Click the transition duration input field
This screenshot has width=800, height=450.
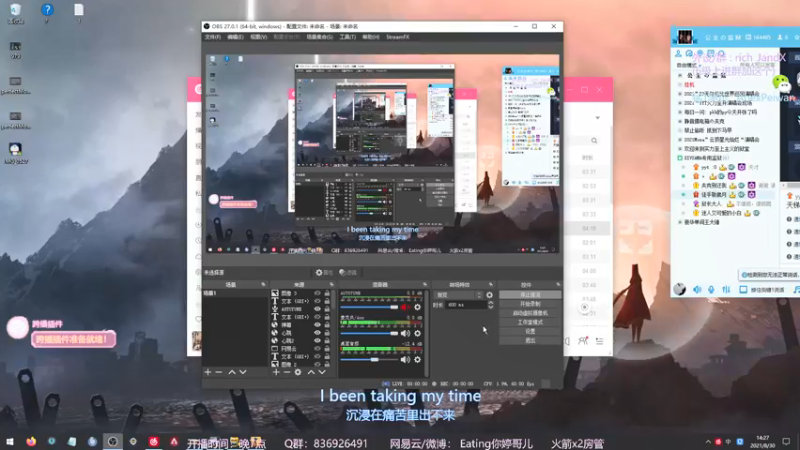[466, 305]
